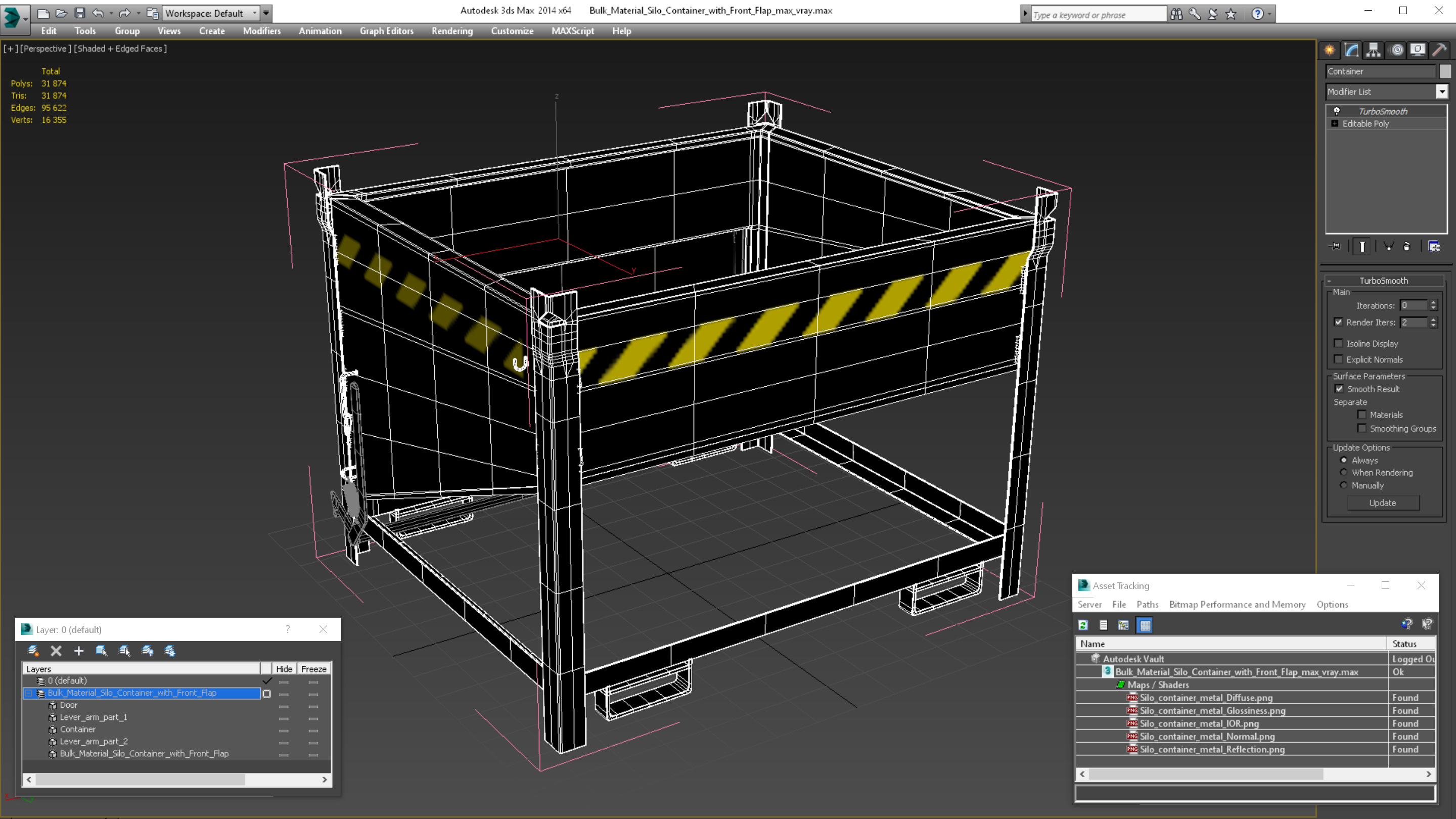Refresh the Asset Tracking list

pos(1083,625)
